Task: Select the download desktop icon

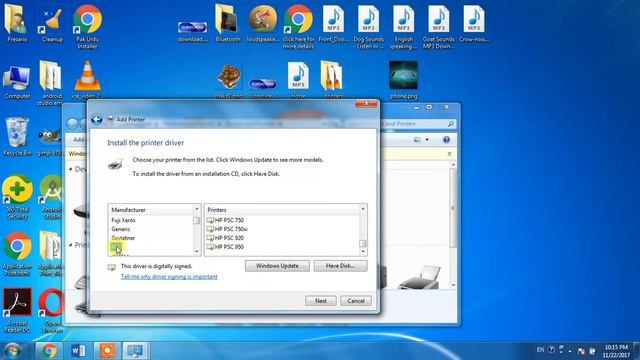Action: click(192, 31)
